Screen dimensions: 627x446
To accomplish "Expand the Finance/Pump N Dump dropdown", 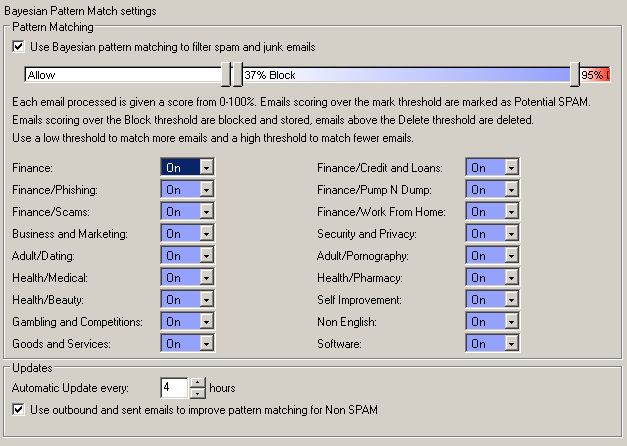I will (510, 190).
